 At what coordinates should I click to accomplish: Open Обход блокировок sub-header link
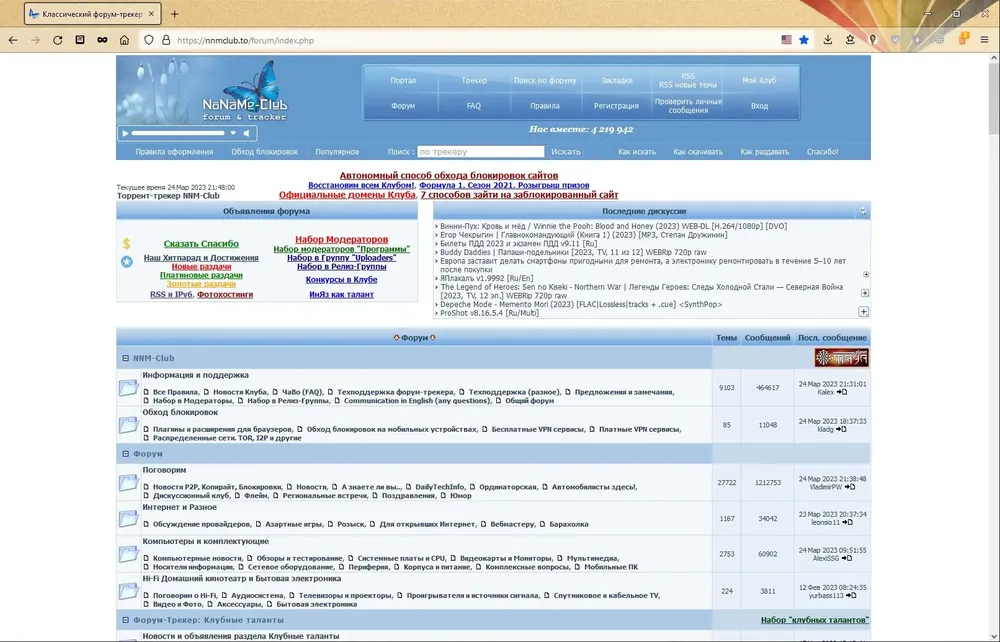264,152
